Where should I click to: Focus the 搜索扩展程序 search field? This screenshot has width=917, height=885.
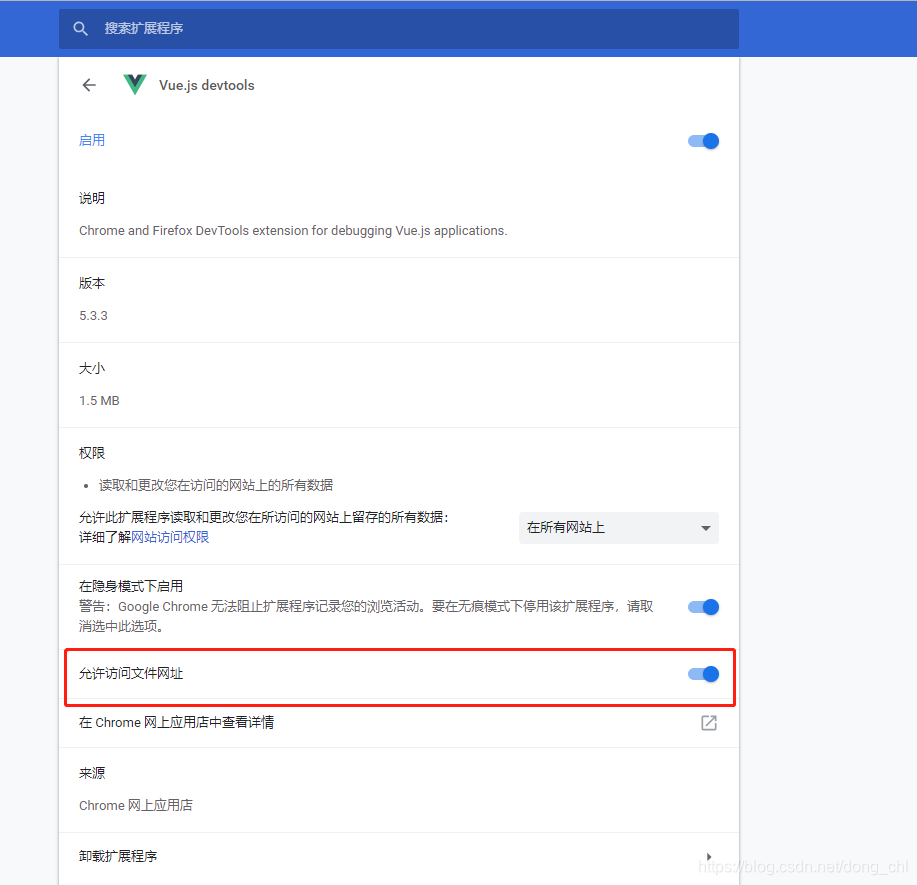pos(399,29)
